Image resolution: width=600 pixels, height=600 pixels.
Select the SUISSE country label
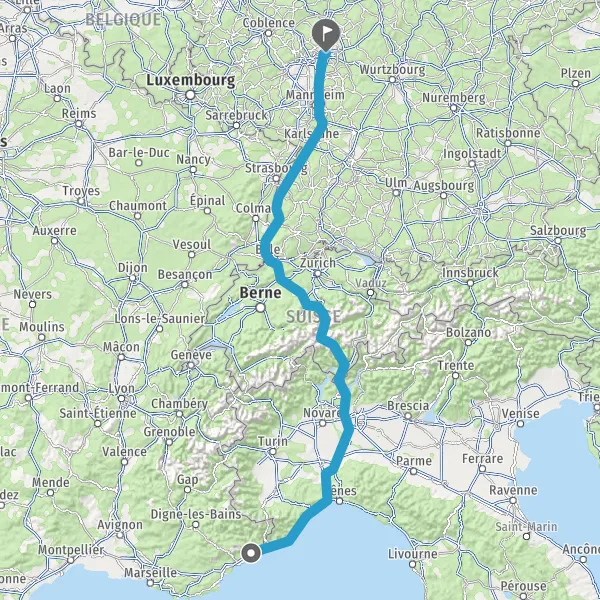point(313,317)
